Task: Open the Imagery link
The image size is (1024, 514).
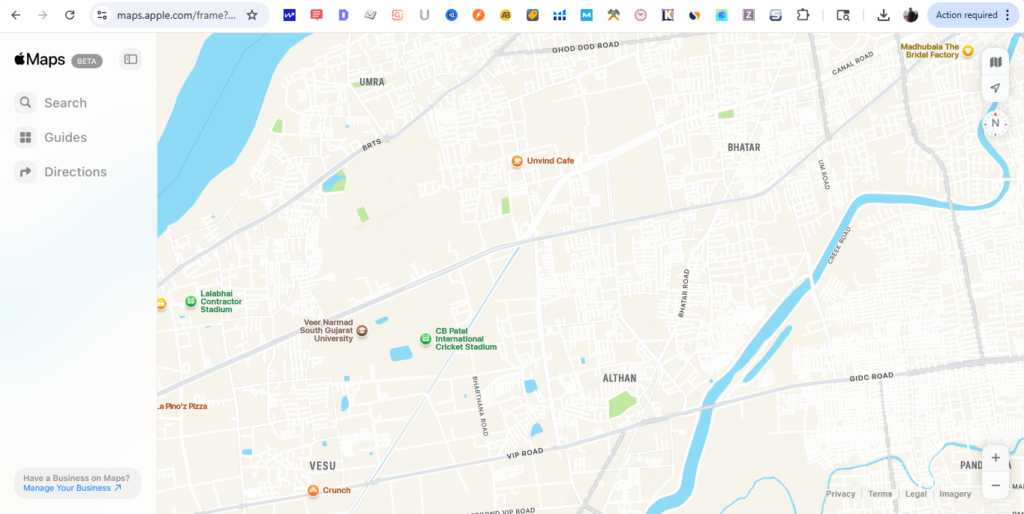Action: coord(955,494)
